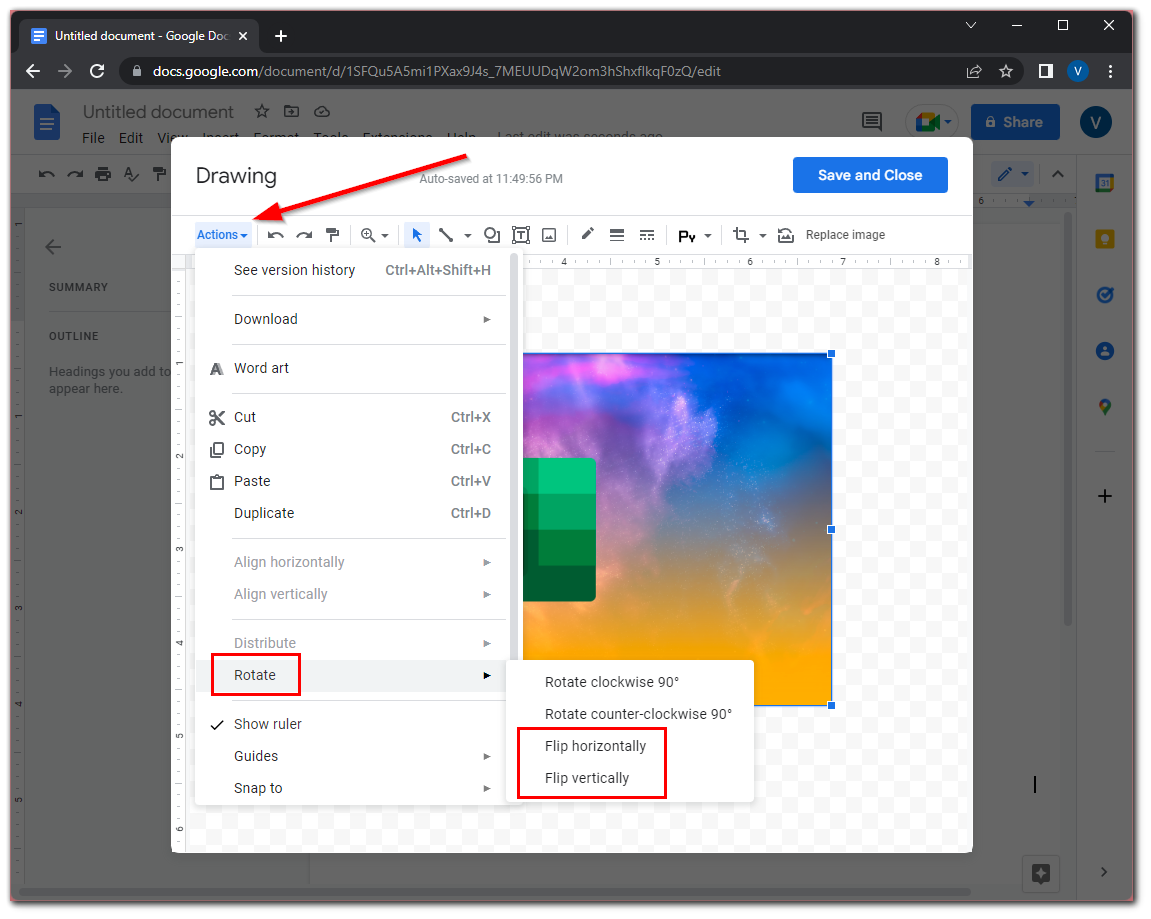Insert a Text box
1151x919 pixels.
[520, 234]
